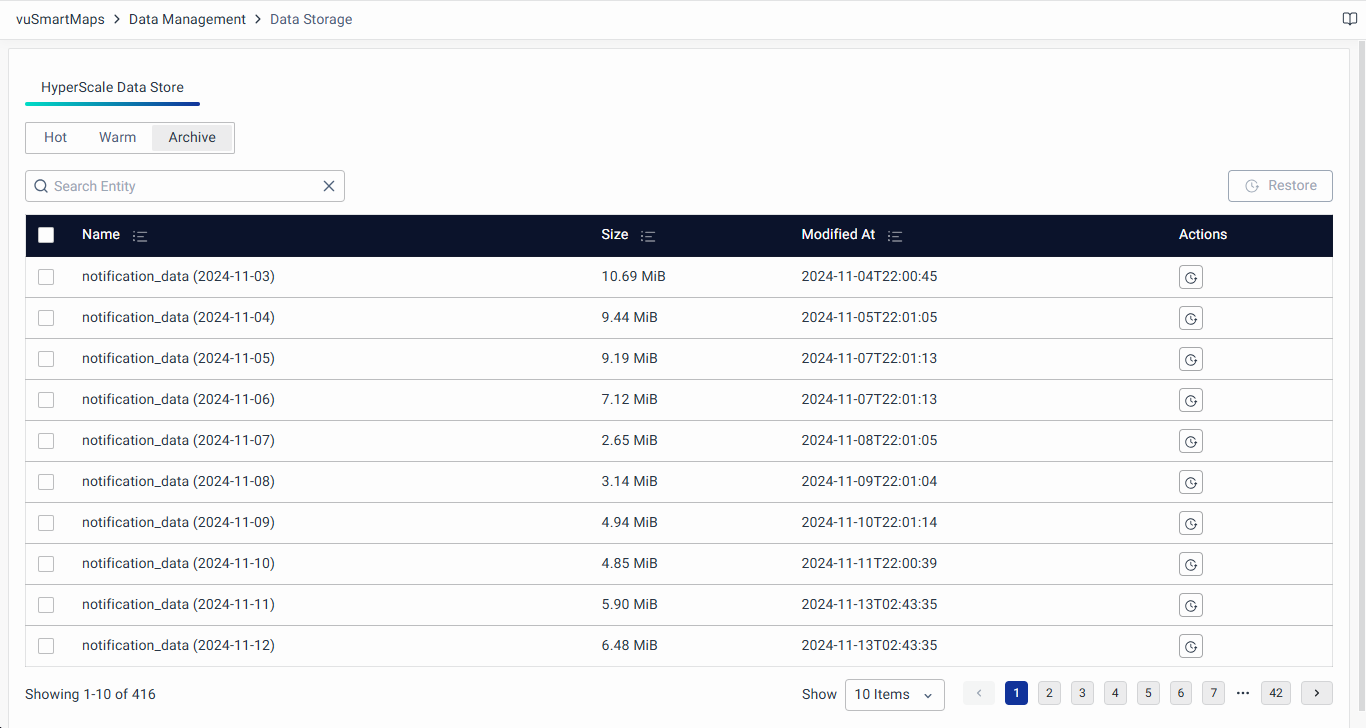The image size is (1366, 728).
Task: Click the Restore button
Action: tap(1280, 186)
